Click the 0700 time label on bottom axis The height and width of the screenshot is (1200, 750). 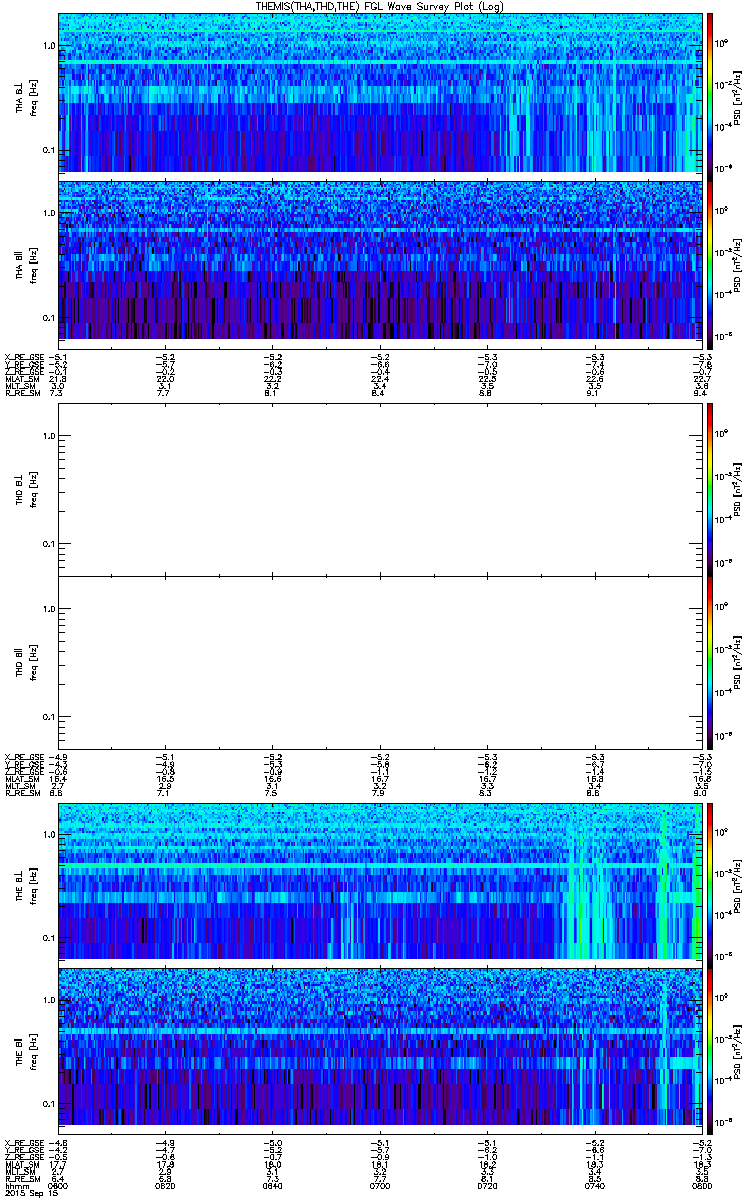[x=379, y=1185]
